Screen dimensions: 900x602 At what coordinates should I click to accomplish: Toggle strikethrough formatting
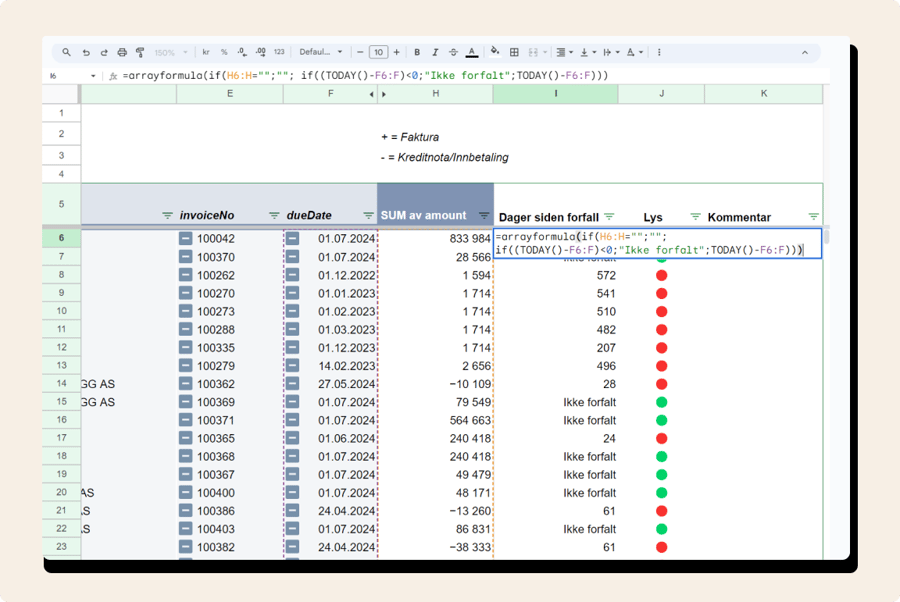click(453, 52)
